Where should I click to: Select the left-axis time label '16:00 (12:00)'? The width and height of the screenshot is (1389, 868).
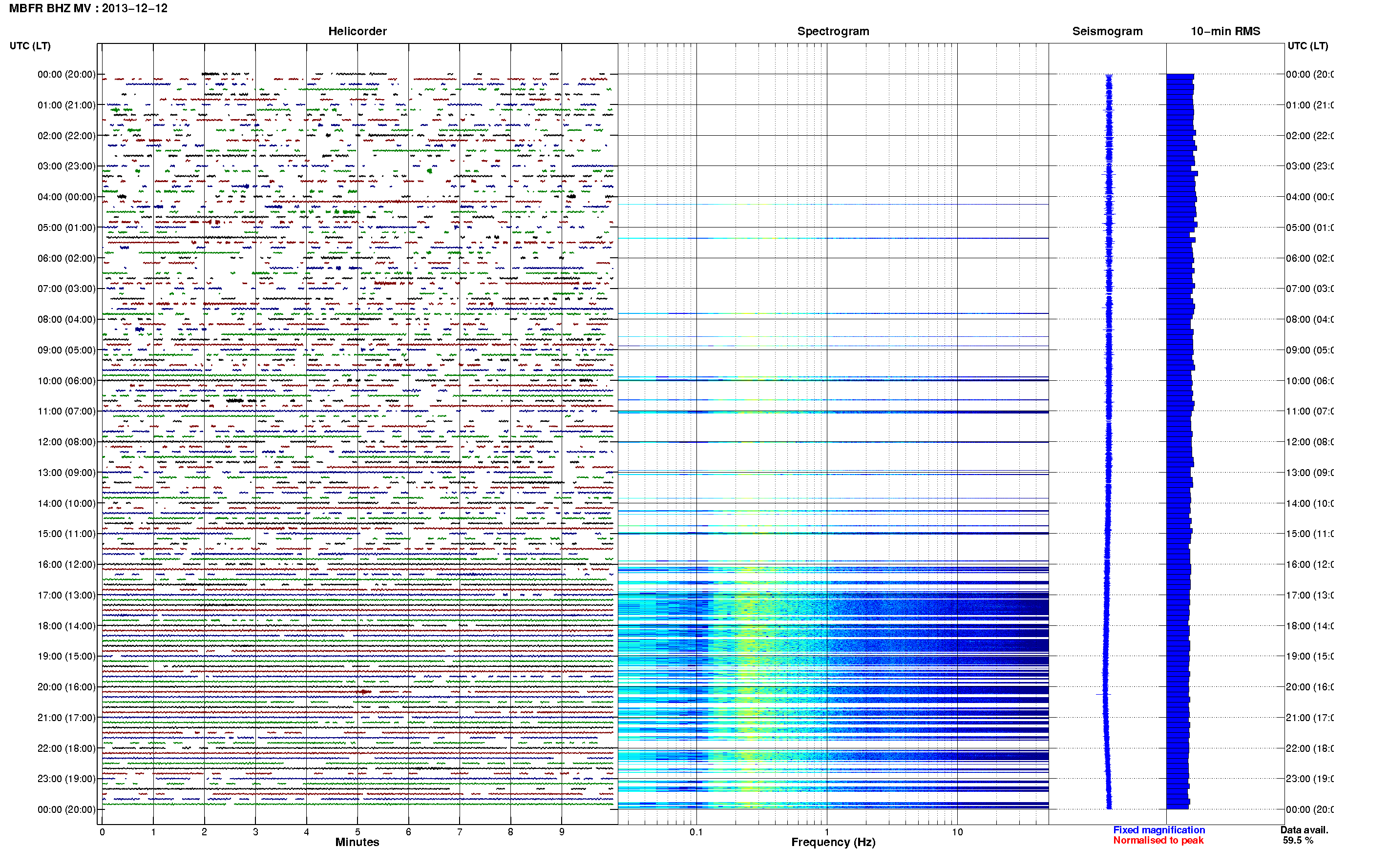tap(66, 565)
